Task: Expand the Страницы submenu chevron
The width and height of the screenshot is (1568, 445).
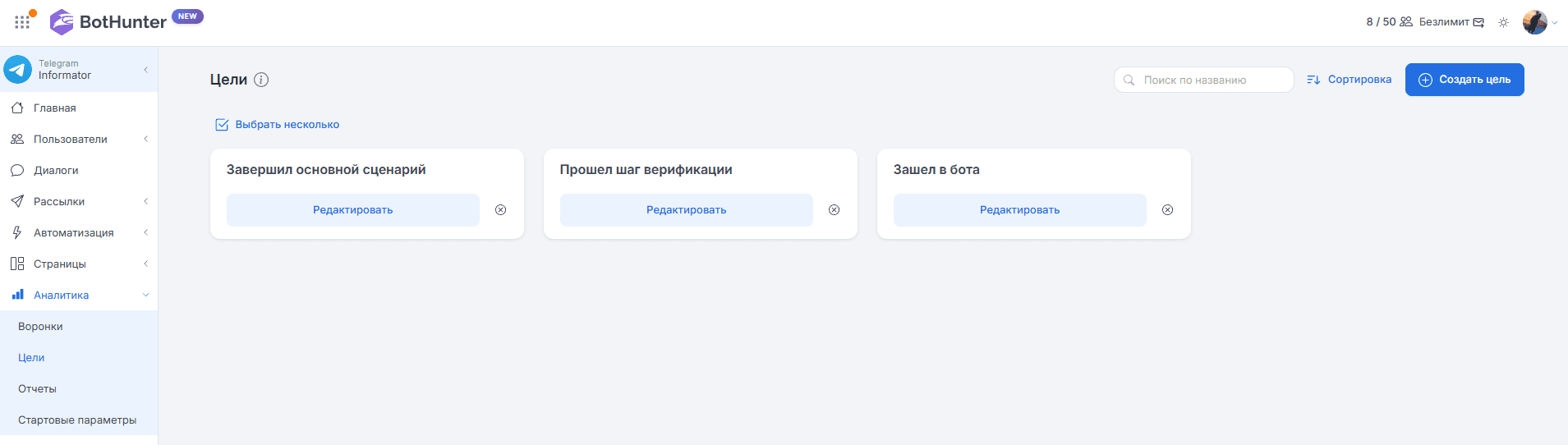Action: [145, 264]
